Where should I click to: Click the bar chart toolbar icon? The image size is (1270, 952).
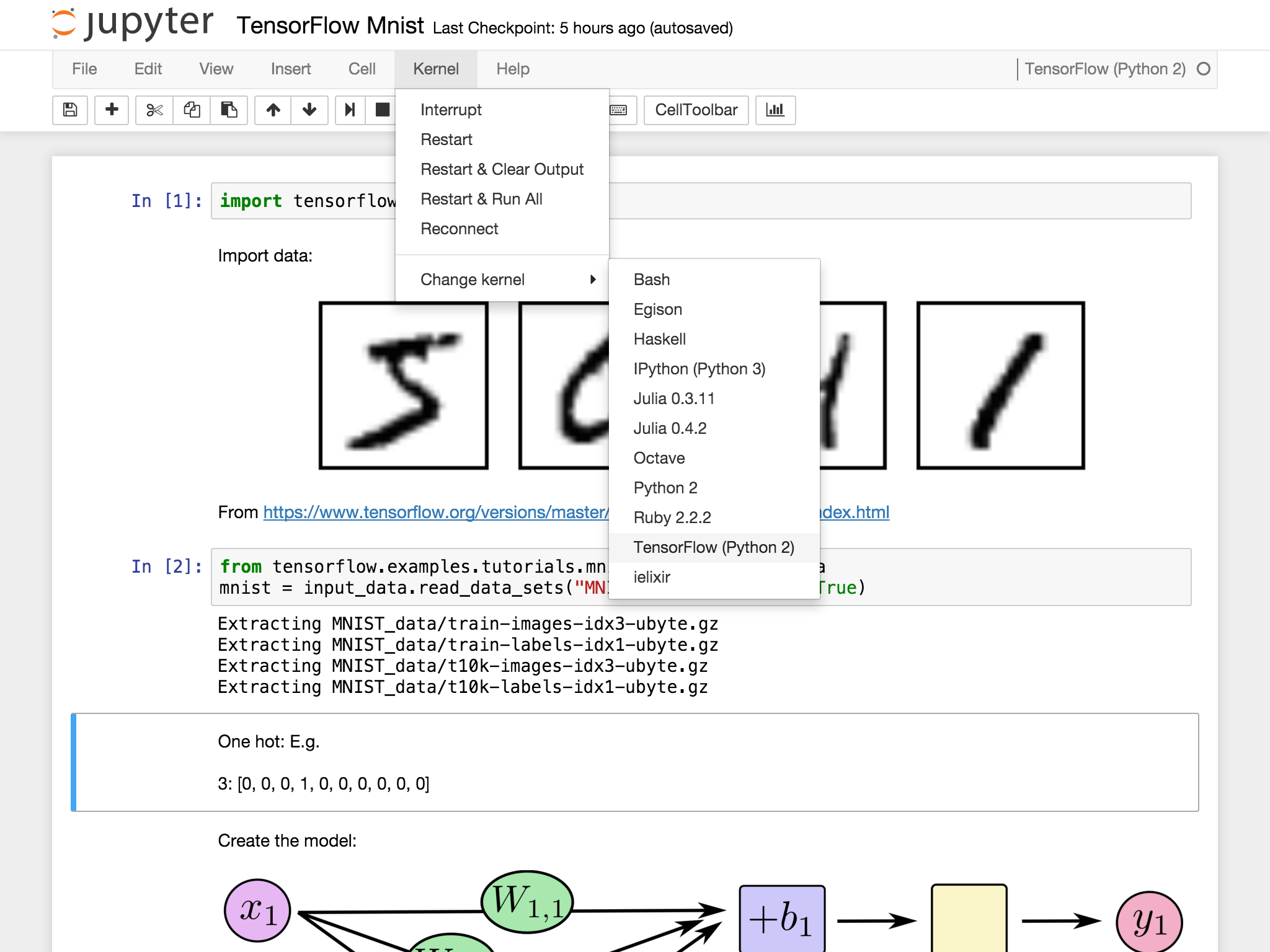(776, 110)
